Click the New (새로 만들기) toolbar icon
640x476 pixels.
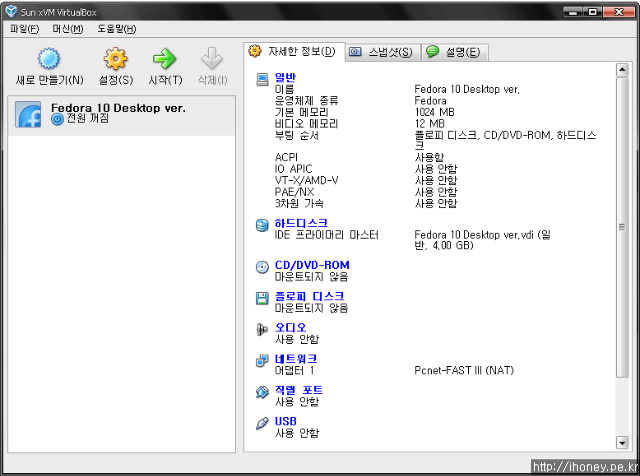(x=49, y=58)
